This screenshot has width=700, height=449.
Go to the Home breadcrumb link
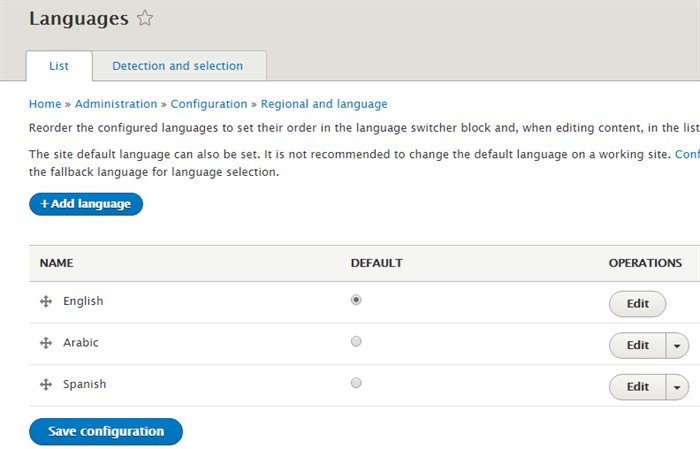click(x=45, y=104)
